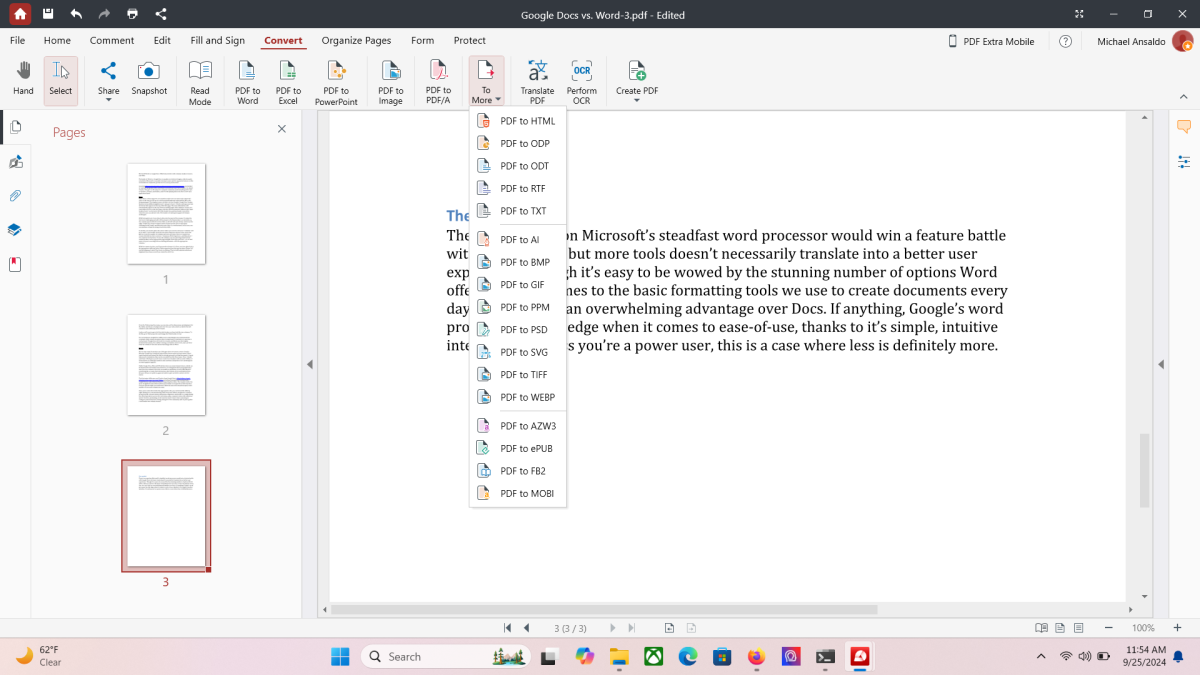Take a Snapshot
Image resolution: width=1200 pixels, height=675 pixels.
(x=149, y=78)
